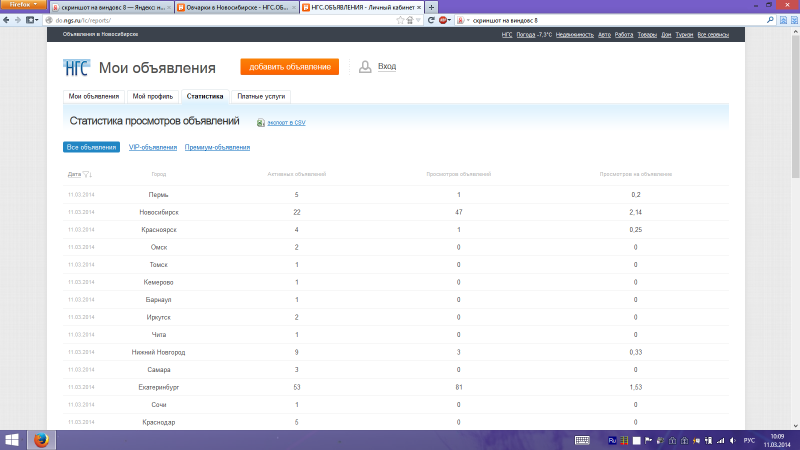This screenshot has height=450, width=800.
Task: Sort table by the Дата column header
Action: click(74, 174)
